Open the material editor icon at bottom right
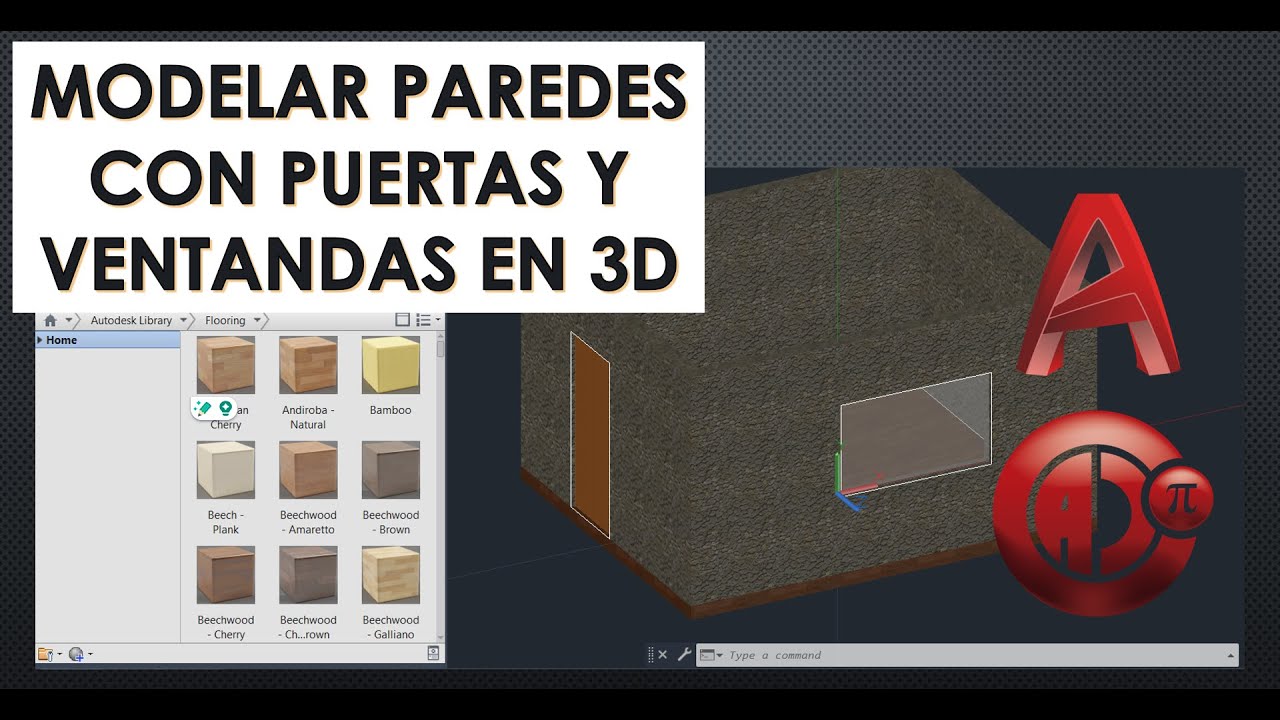Screen dimensions: 1280x720 coord(433,653)
